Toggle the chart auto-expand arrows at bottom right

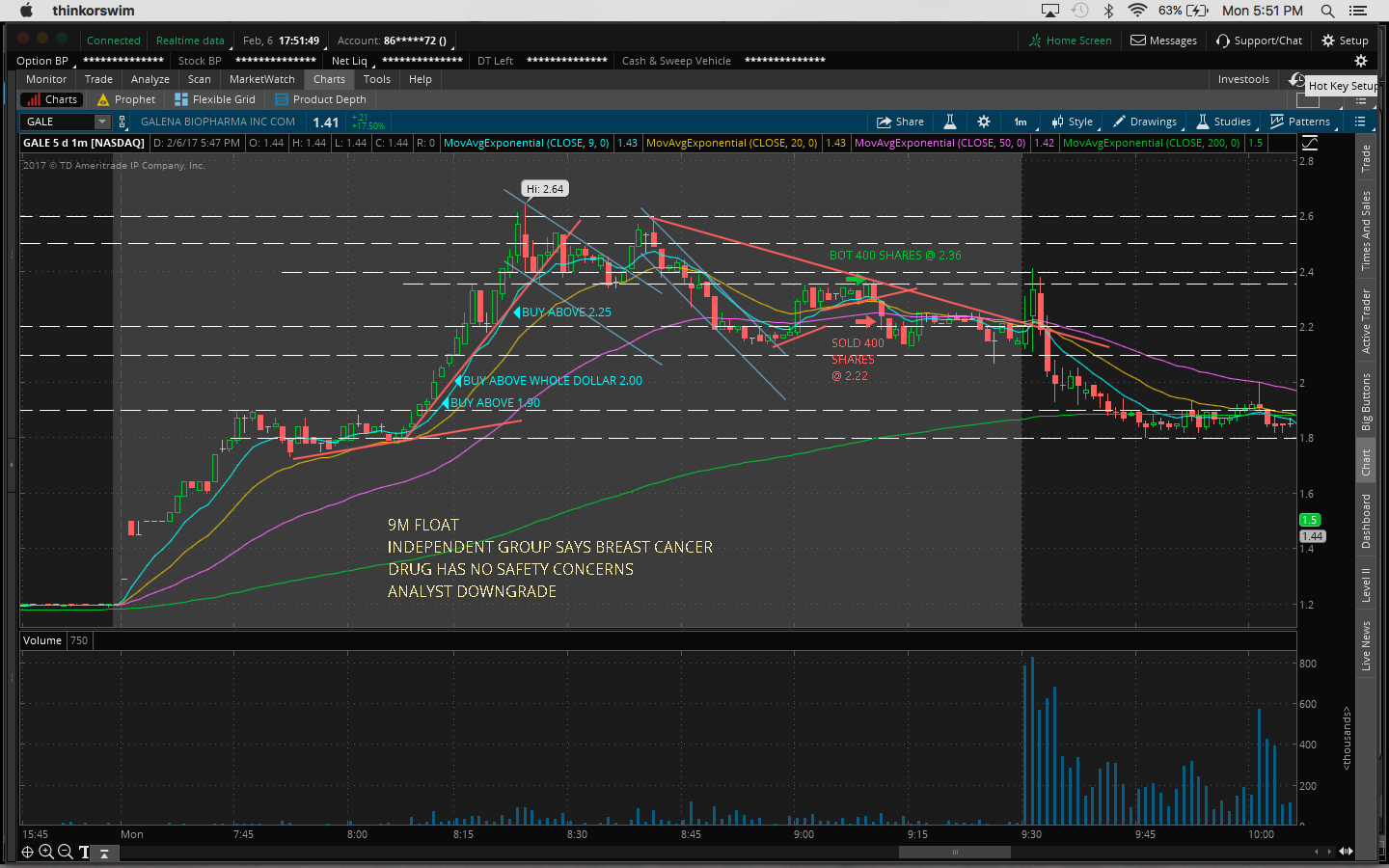pos(1346,852)
